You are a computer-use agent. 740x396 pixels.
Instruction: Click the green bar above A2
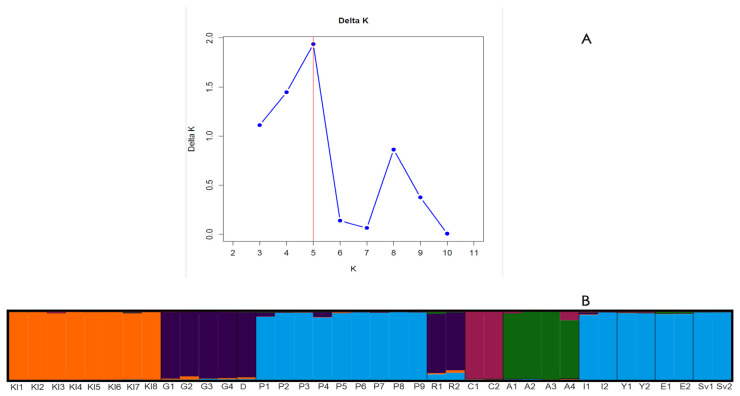[531, 345]
